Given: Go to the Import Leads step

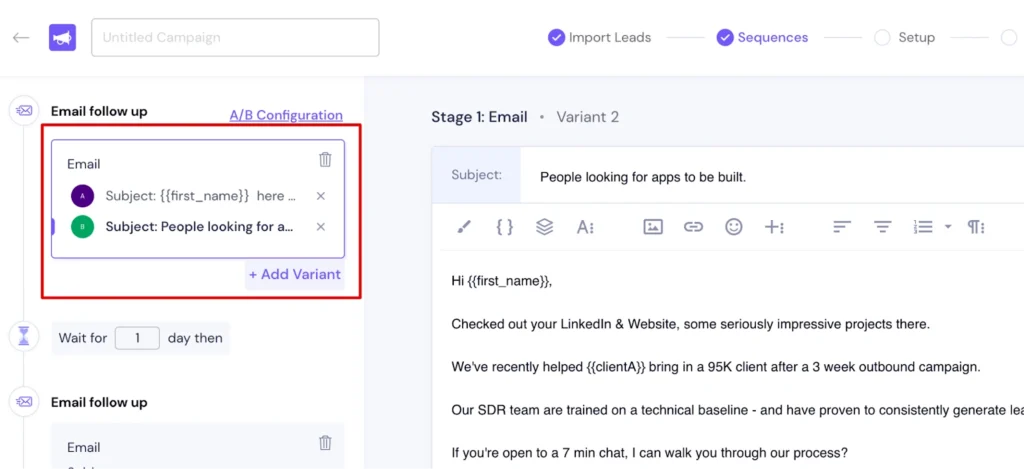Looking at the screenshot, I should [599, 38].
